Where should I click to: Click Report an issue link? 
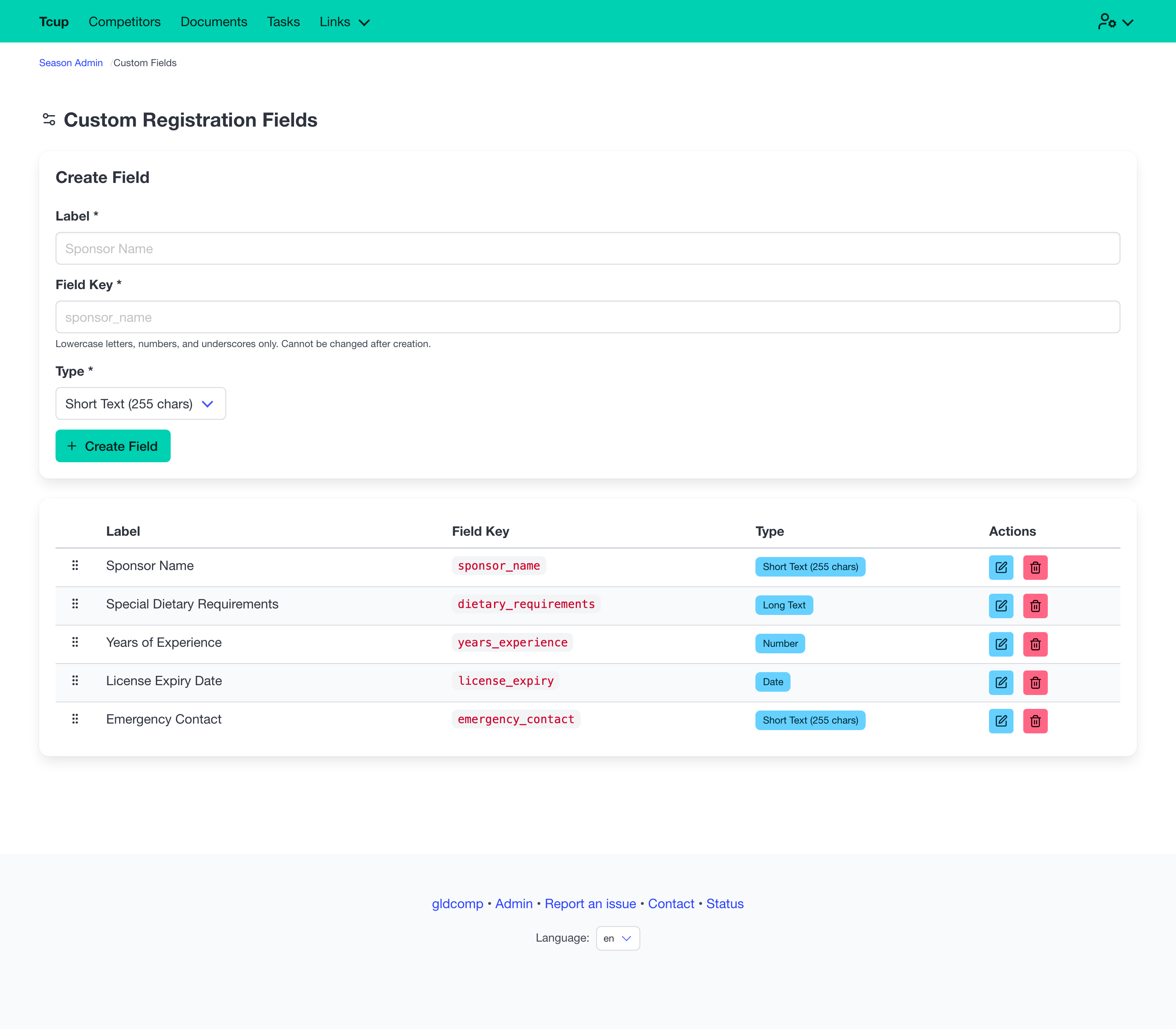590,904
